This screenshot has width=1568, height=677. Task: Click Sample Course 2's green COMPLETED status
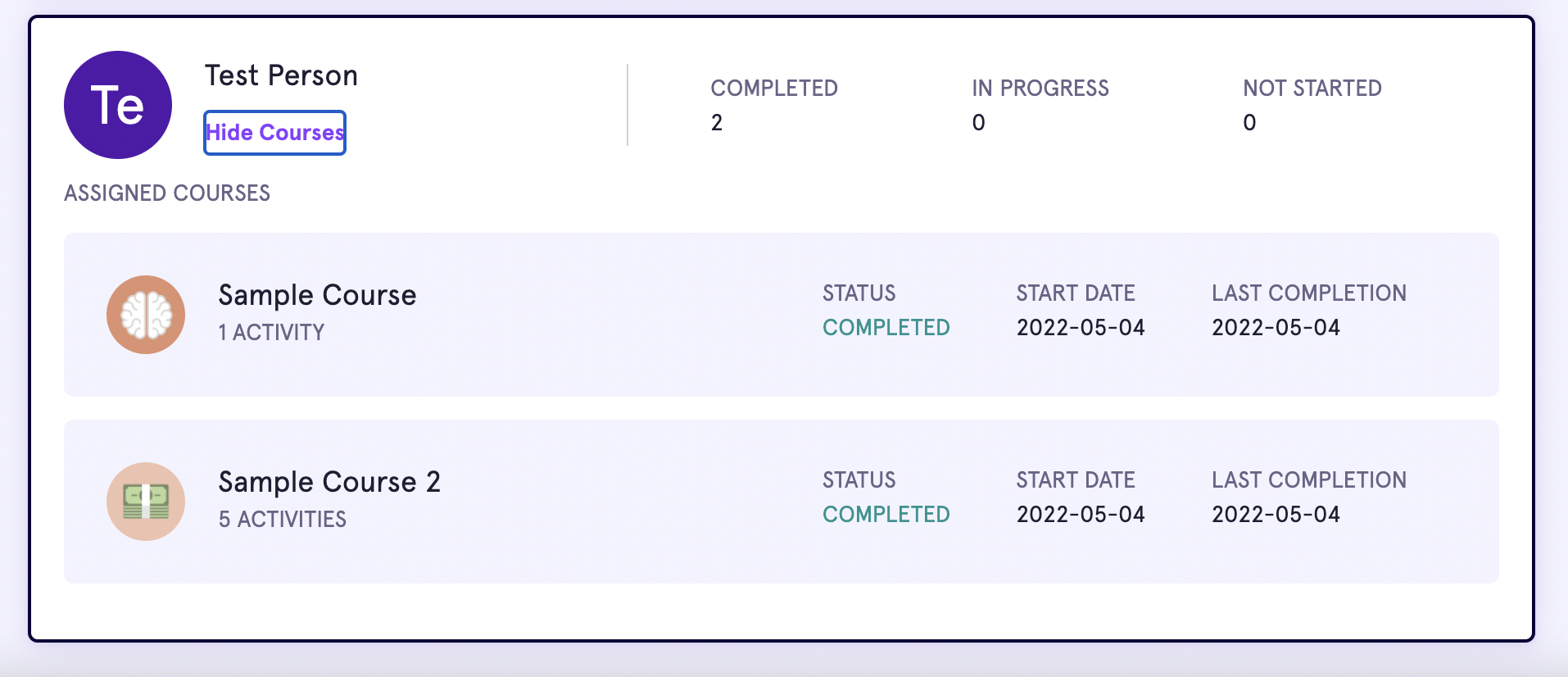click(886, 514)
